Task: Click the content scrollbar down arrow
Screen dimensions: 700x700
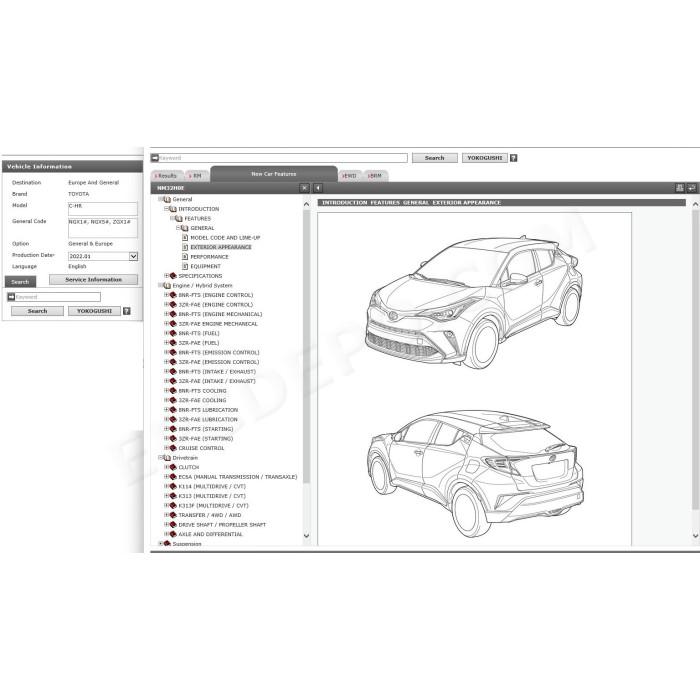Action: [x=695, y=535]
